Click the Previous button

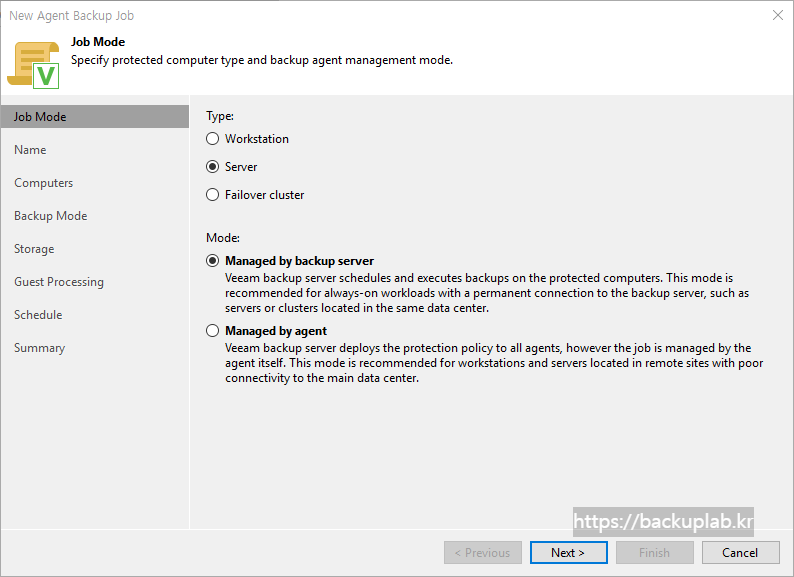[483, 552]
